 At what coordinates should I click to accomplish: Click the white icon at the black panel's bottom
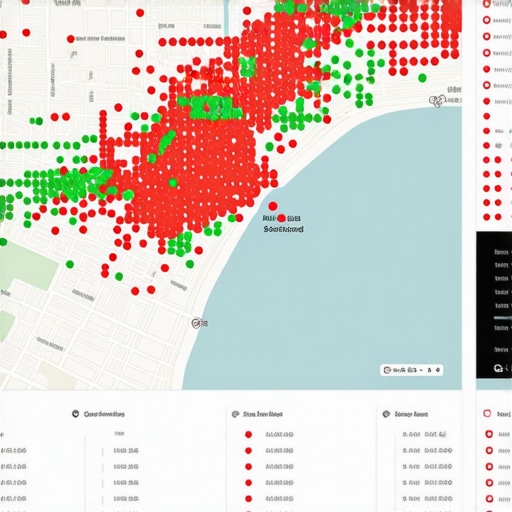(498, 368)
